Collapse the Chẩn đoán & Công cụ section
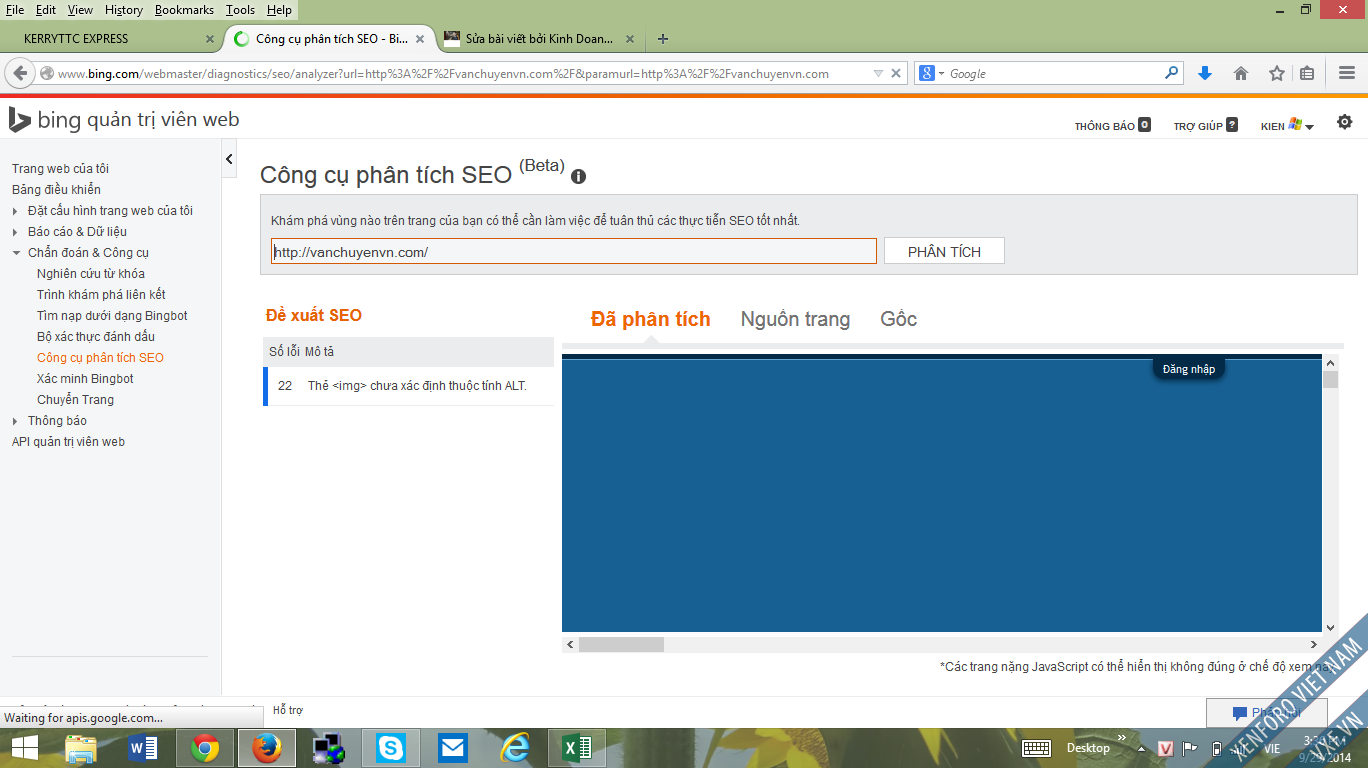Screen dimensions: 1368x768 [x=16, y=253]
